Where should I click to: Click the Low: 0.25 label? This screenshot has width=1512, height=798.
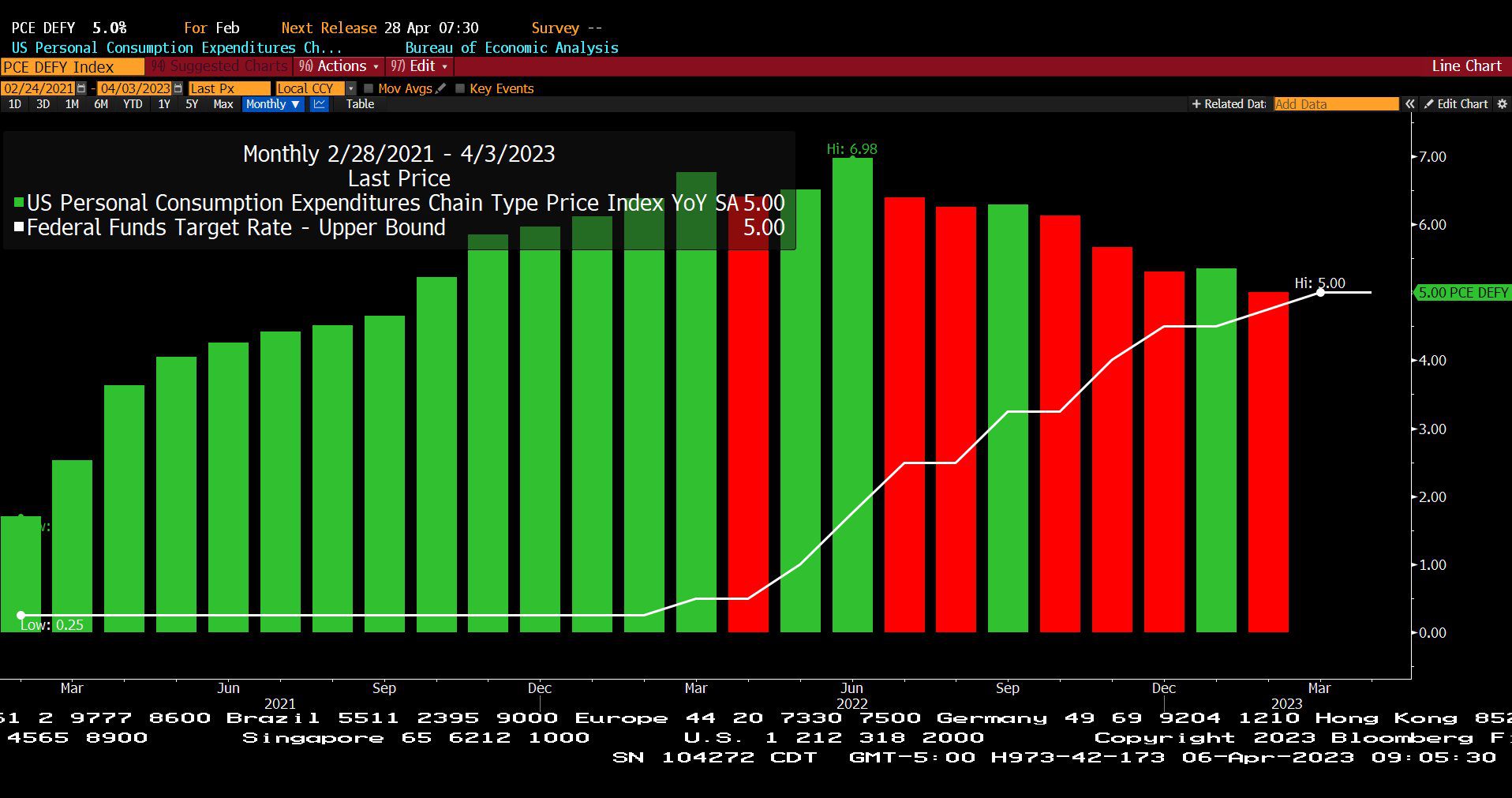pyautogui.click(x=52, y=625)
